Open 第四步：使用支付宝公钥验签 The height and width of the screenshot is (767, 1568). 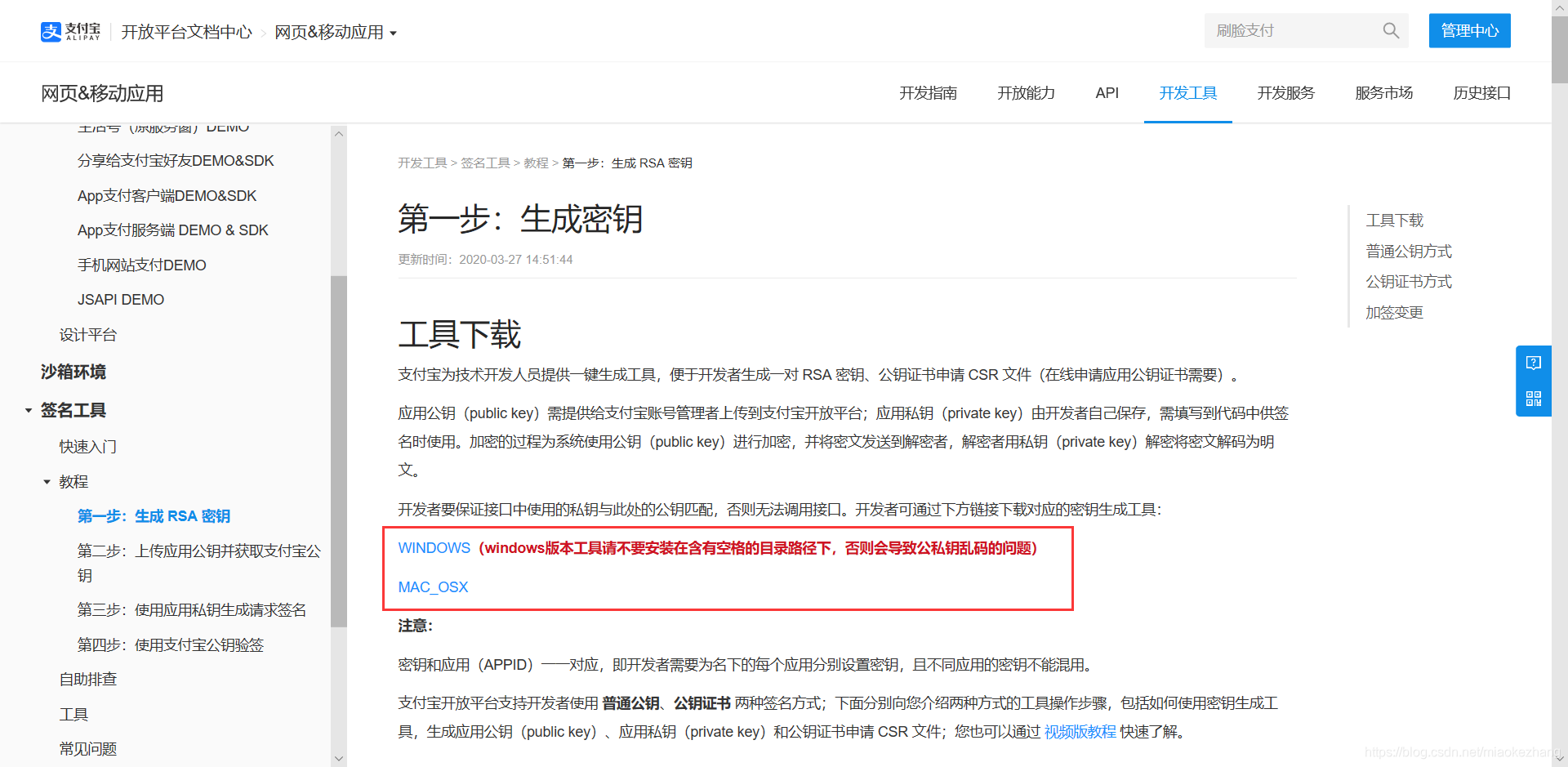(170, 645)
